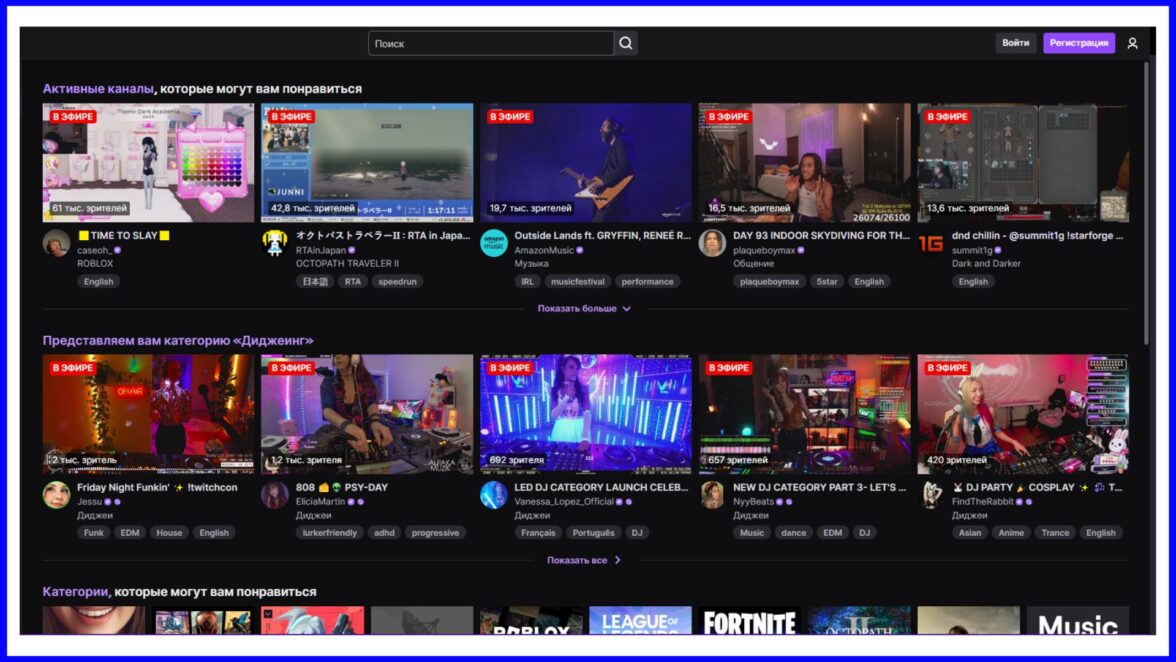Open plaqueboymax channel avatar
Screen dimensions: 1176x662
point(712,243)
